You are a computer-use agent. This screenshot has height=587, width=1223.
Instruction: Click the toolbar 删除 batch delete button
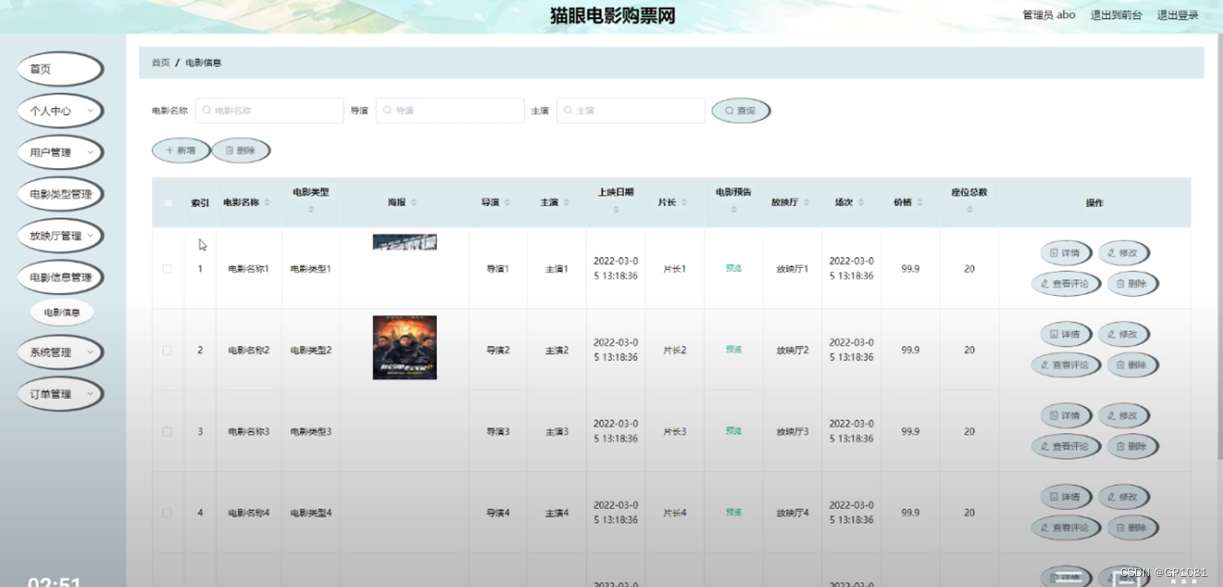tap(240, 151)
